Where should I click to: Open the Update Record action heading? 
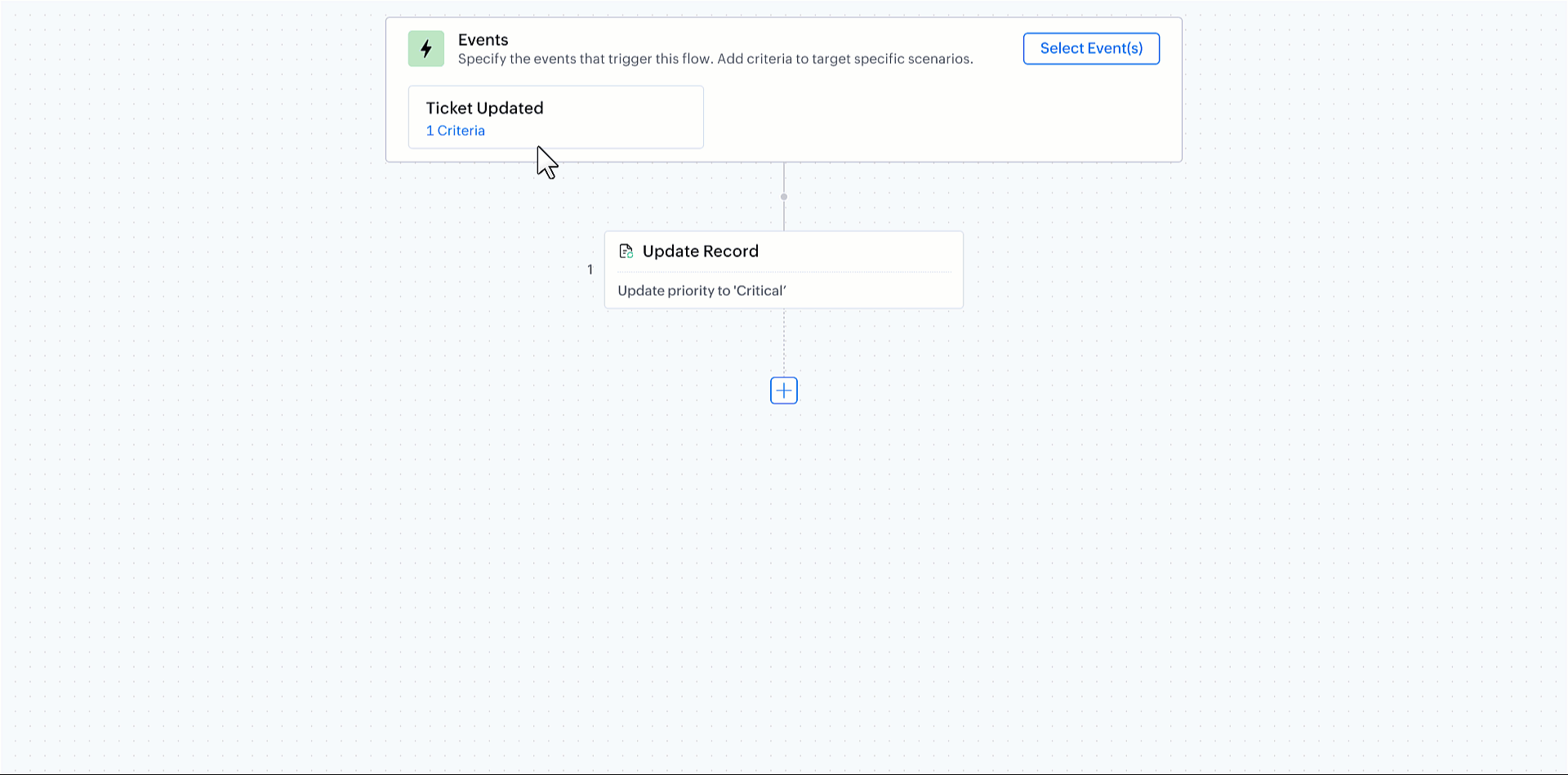tap(701, 252)
